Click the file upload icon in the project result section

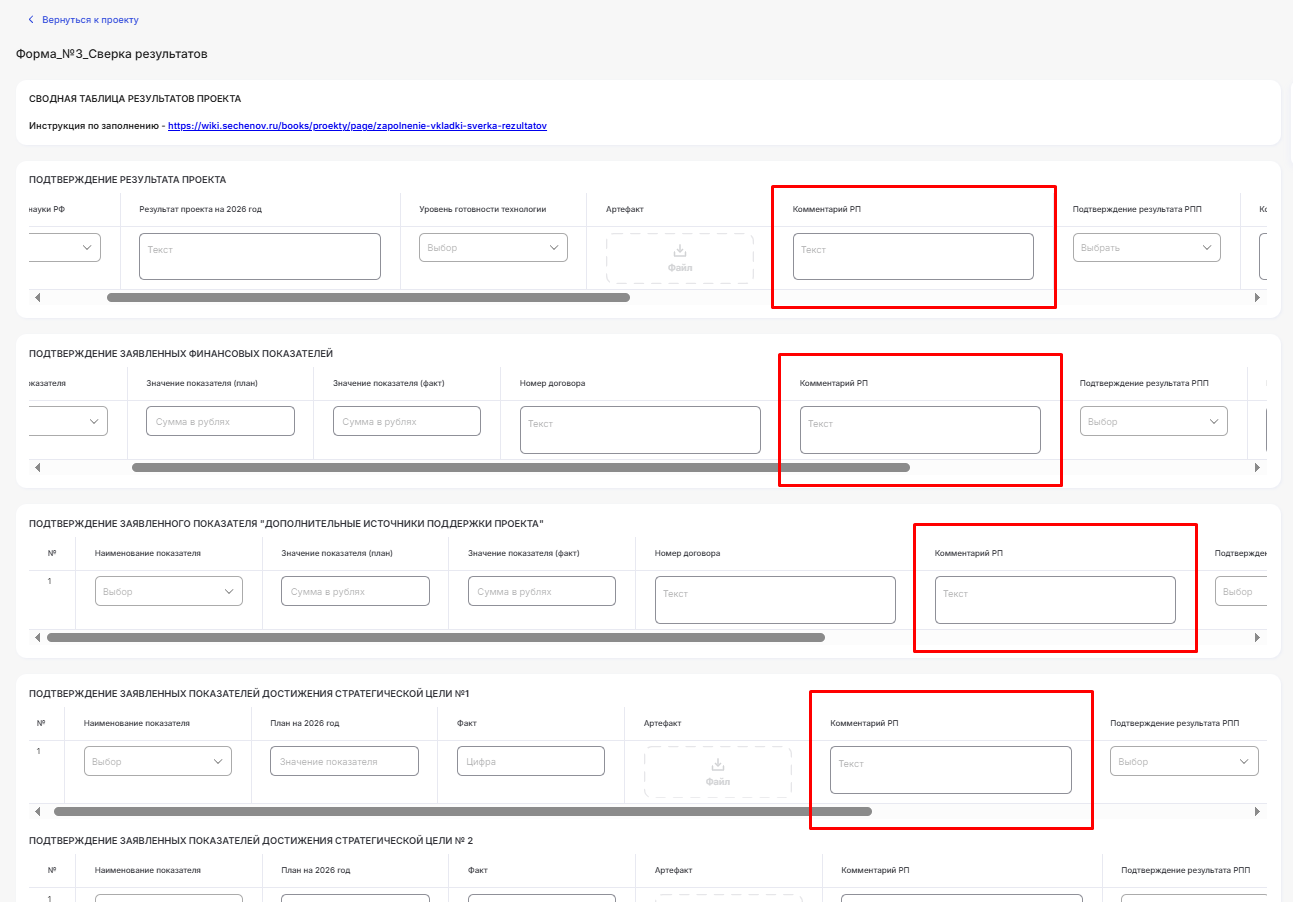pyautogui.click(x=680, y=251)
